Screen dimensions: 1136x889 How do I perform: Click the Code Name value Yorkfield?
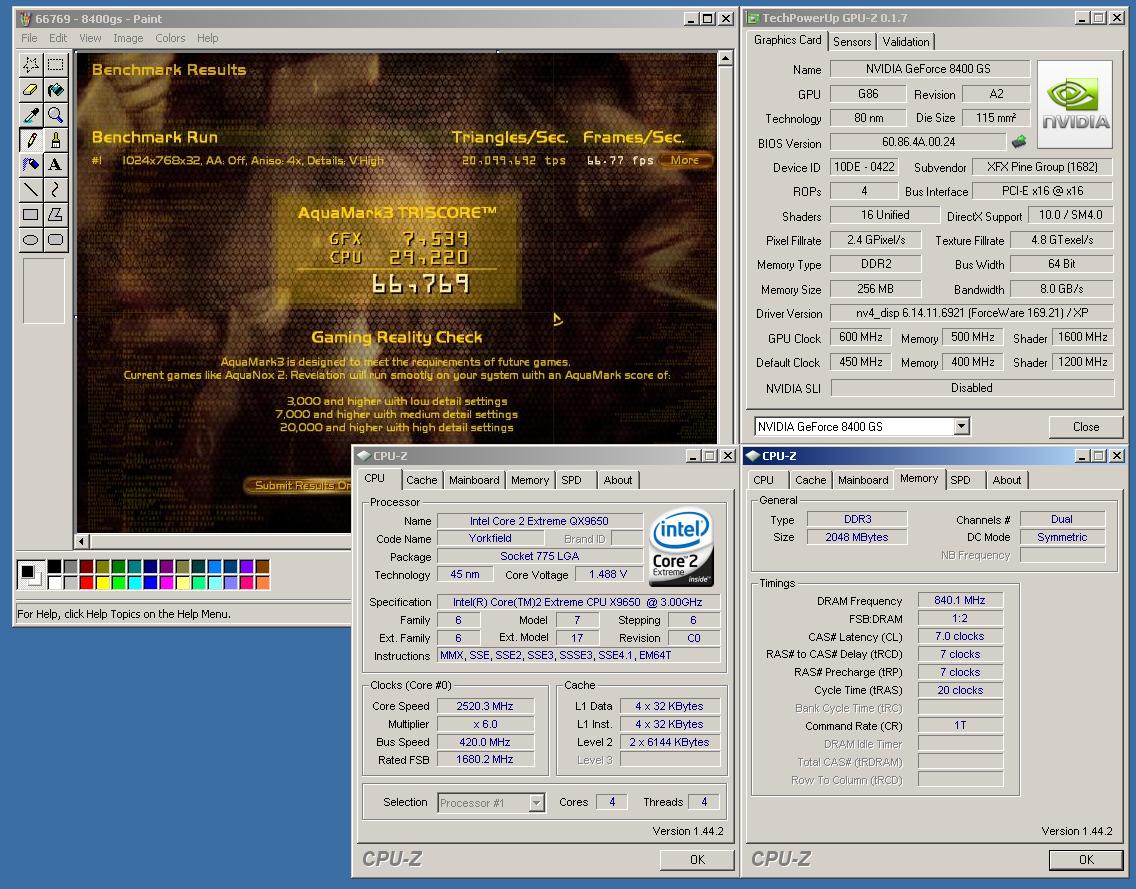[x=490, y=538]
